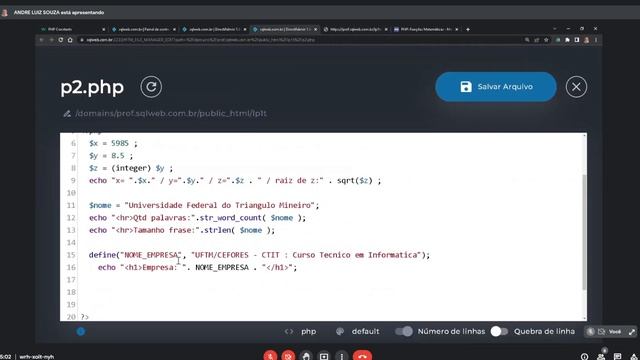
Task: Click the present screen button in Meet
Action: click(324, 356)
